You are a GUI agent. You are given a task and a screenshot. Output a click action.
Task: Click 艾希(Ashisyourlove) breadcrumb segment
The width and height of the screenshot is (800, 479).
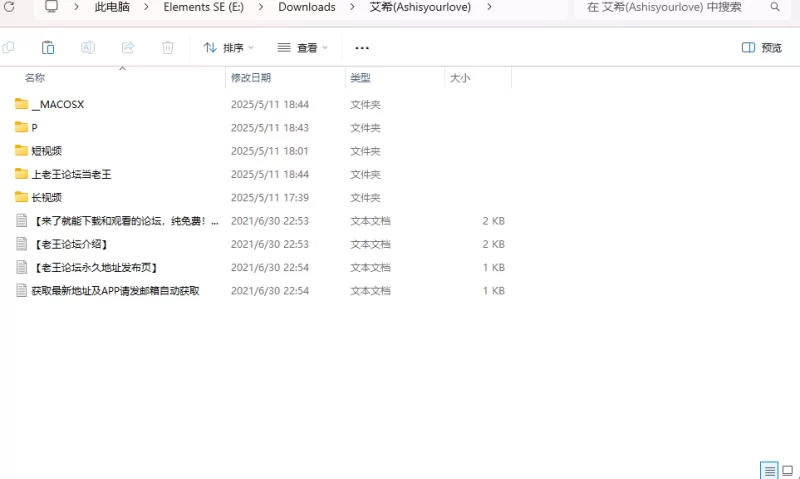click(420, 7)
